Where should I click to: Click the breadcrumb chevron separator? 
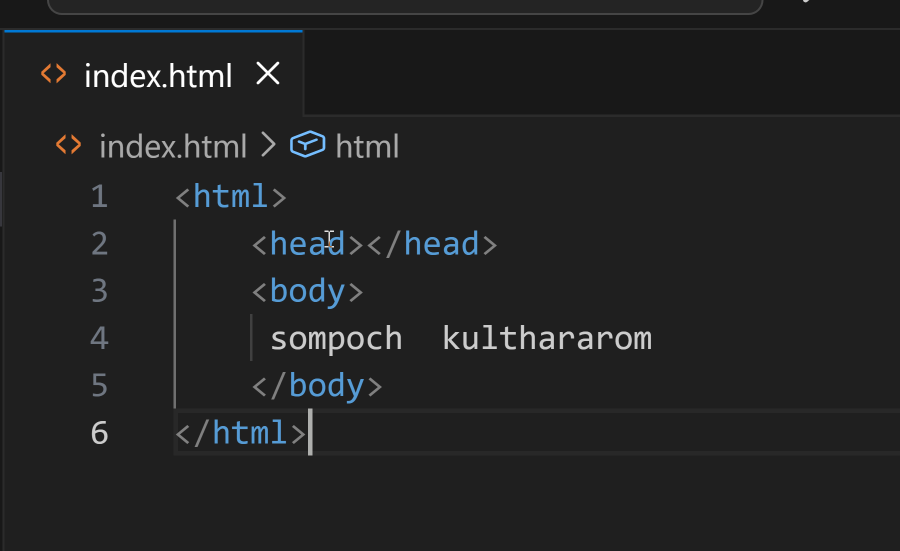pos(267,146)
